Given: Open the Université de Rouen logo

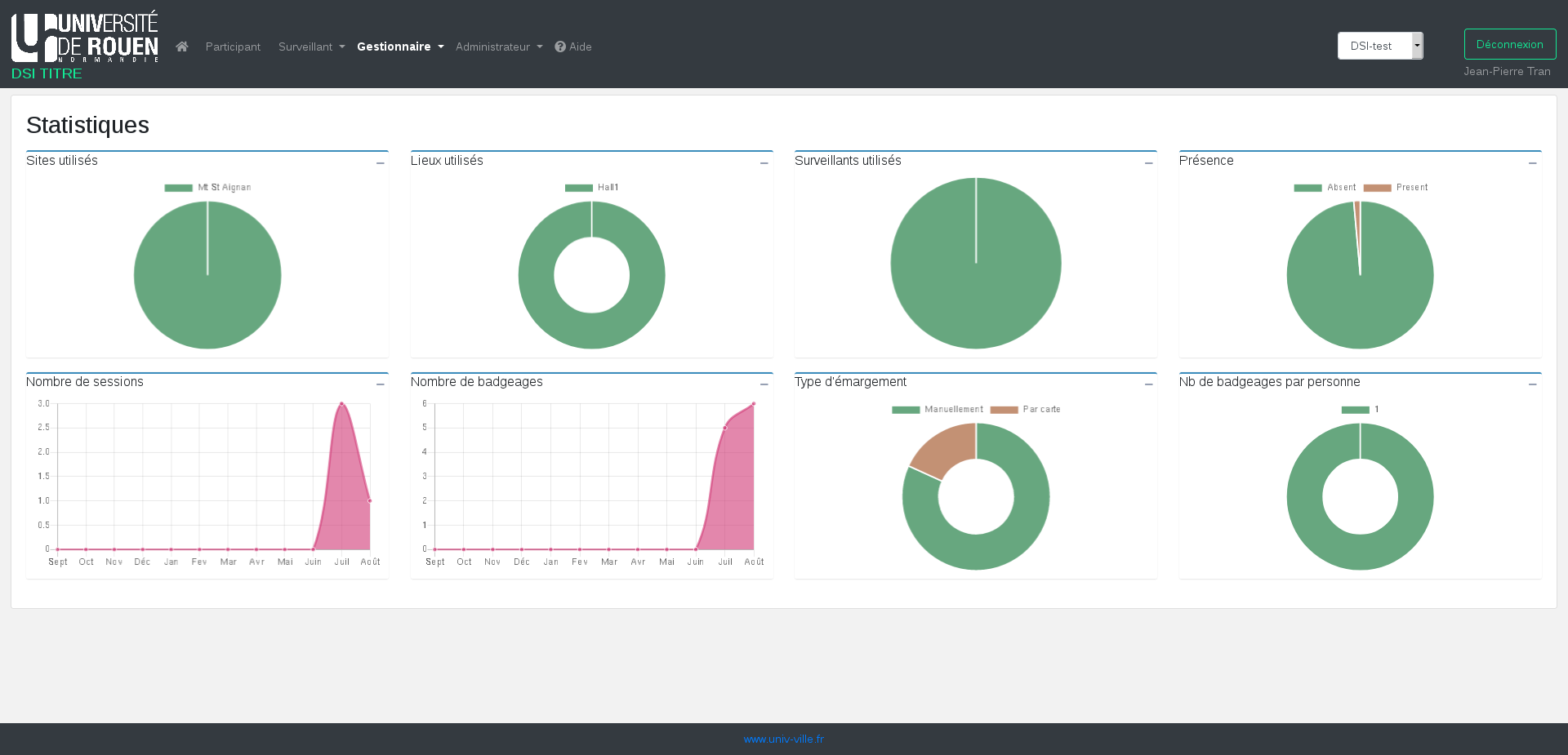Looking at the screenshot, I should click(85, 38).
